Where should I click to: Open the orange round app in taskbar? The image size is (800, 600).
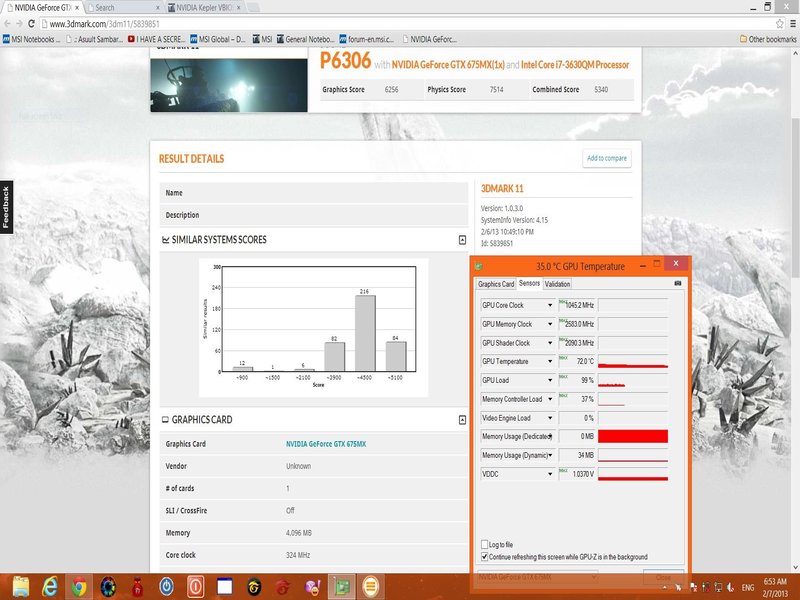[x=370, y=587]
